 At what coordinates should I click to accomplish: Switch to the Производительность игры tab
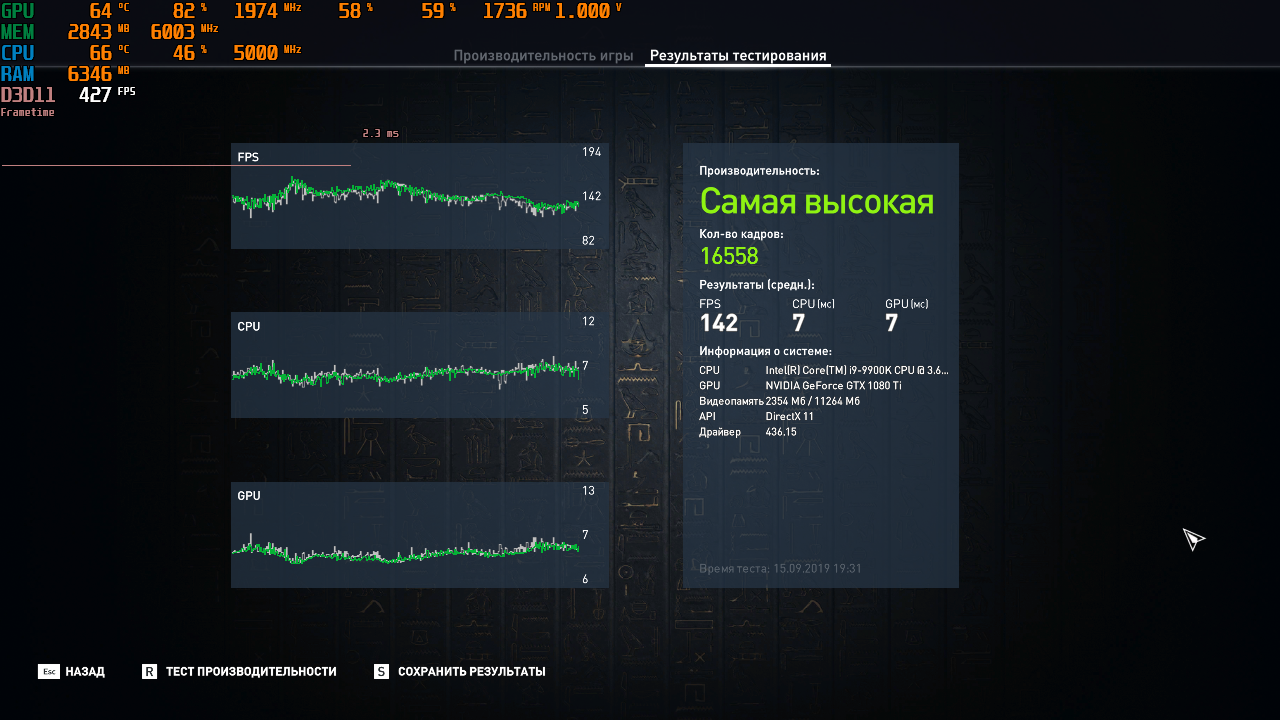[543, 56]
